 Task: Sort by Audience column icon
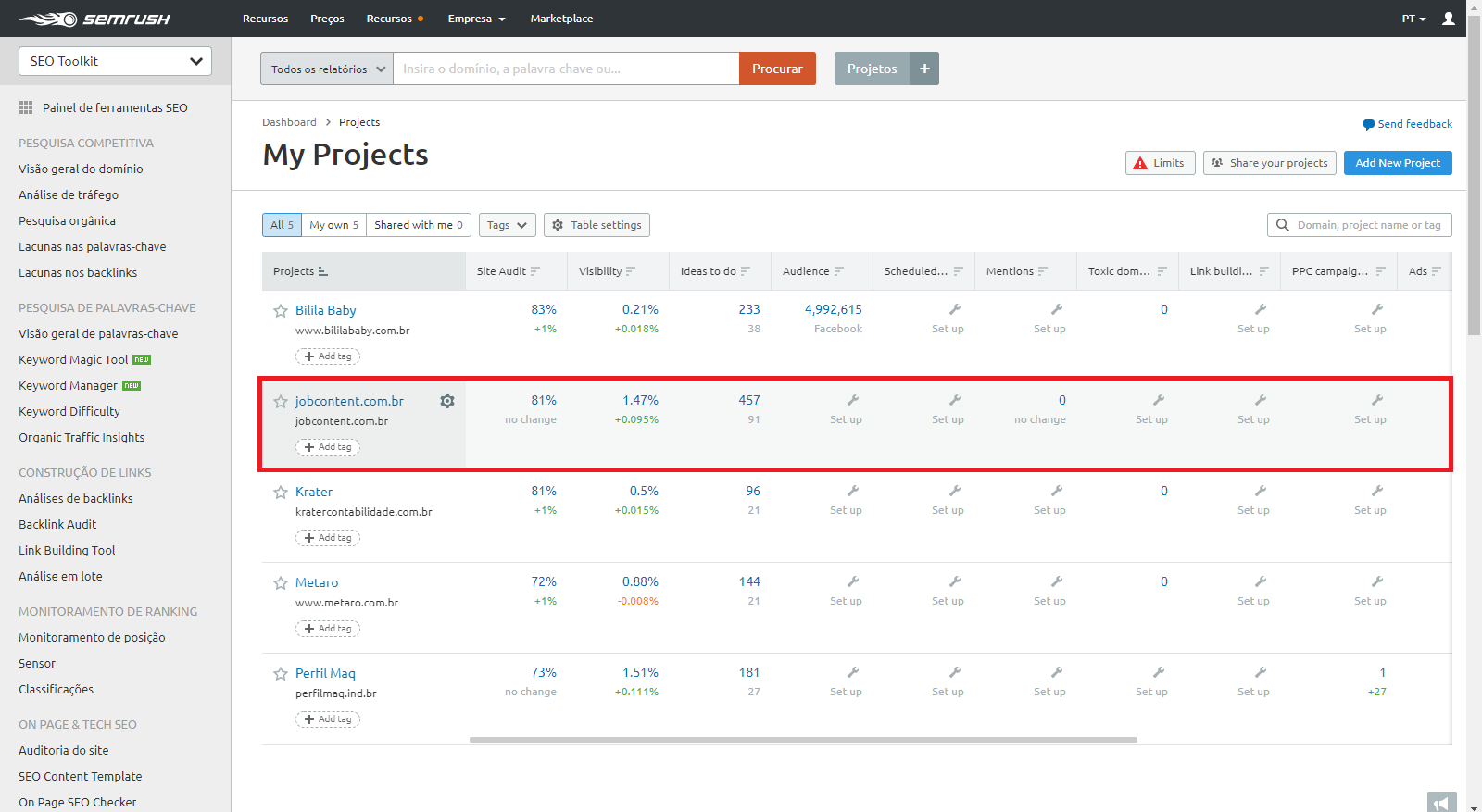(x=839, y=271)
